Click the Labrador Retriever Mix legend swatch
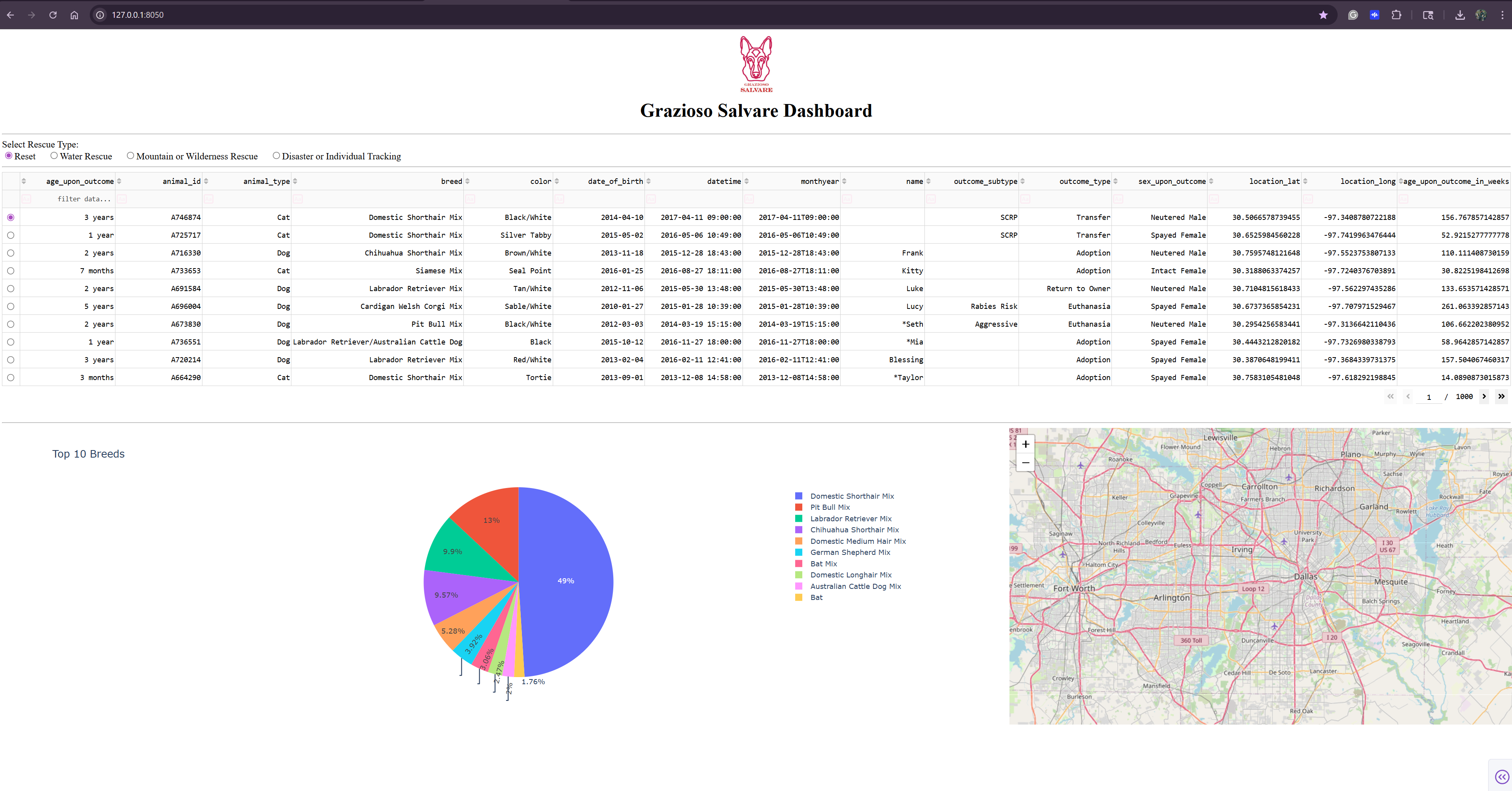 tap(799, 519)
